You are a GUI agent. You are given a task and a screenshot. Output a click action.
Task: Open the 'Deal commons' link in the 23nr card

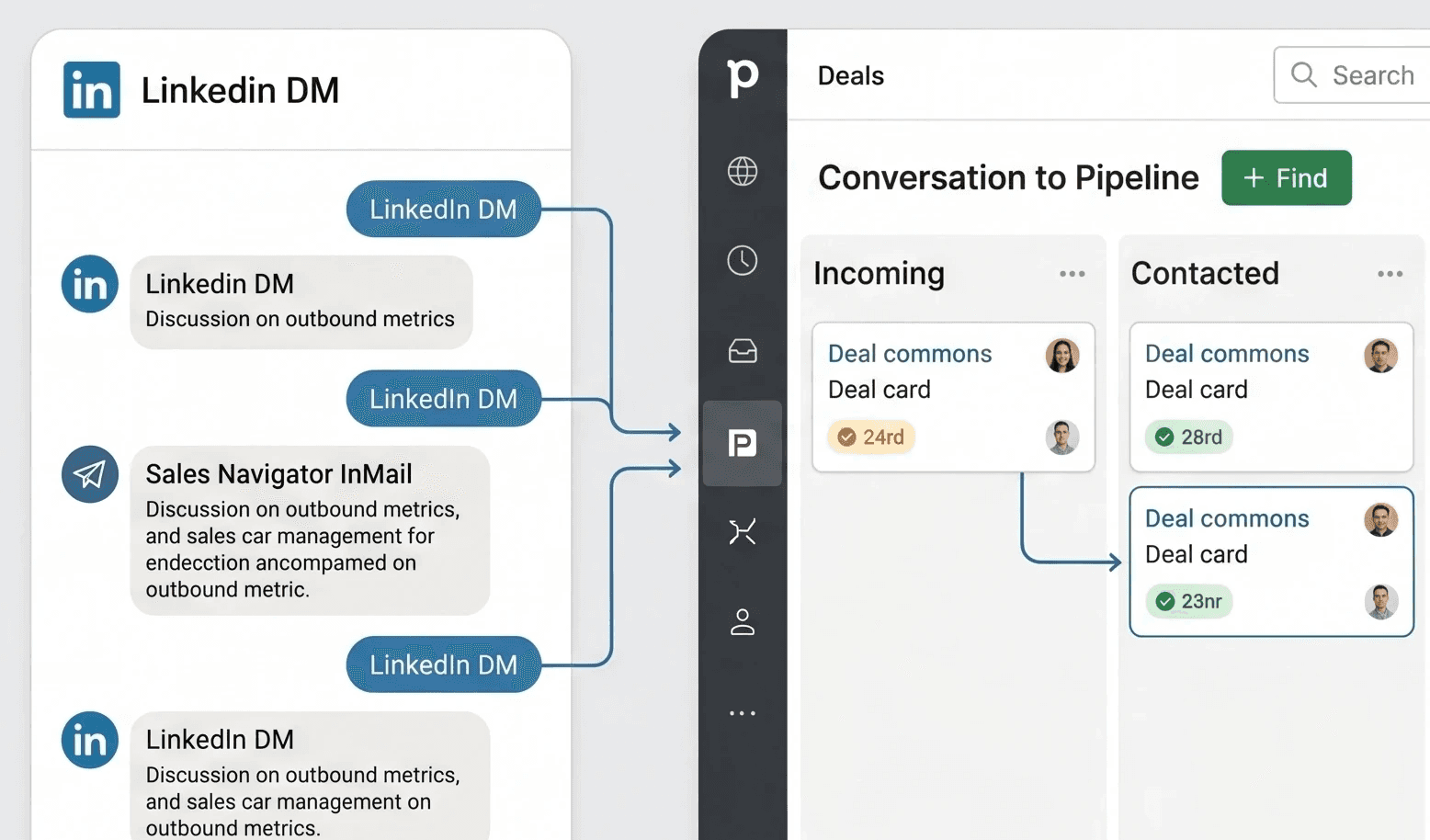coord(1227,518)
